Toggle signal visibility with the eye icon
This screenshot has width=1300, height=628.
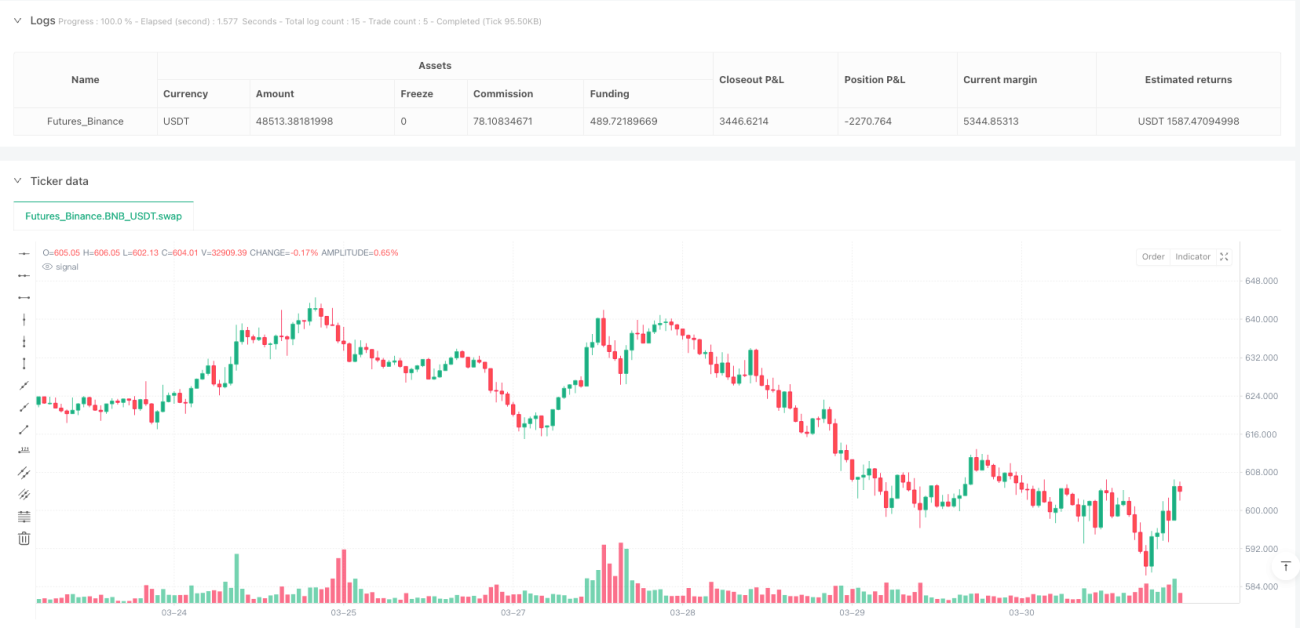[x=47, y=267]
